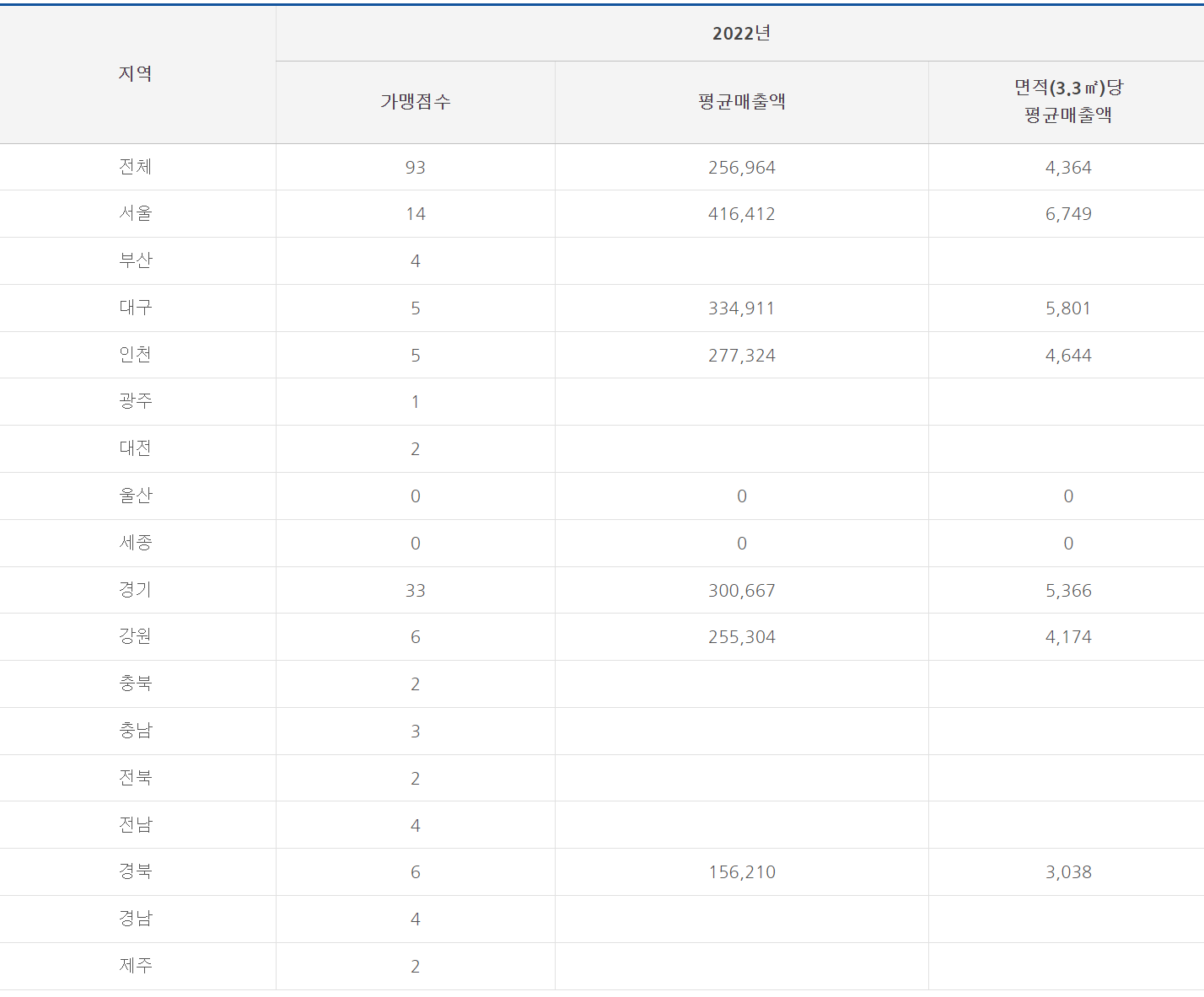Click the 경북 region label
Image resolution: width=1204 pixels, height=997 pixels.
tap(136, 871)
